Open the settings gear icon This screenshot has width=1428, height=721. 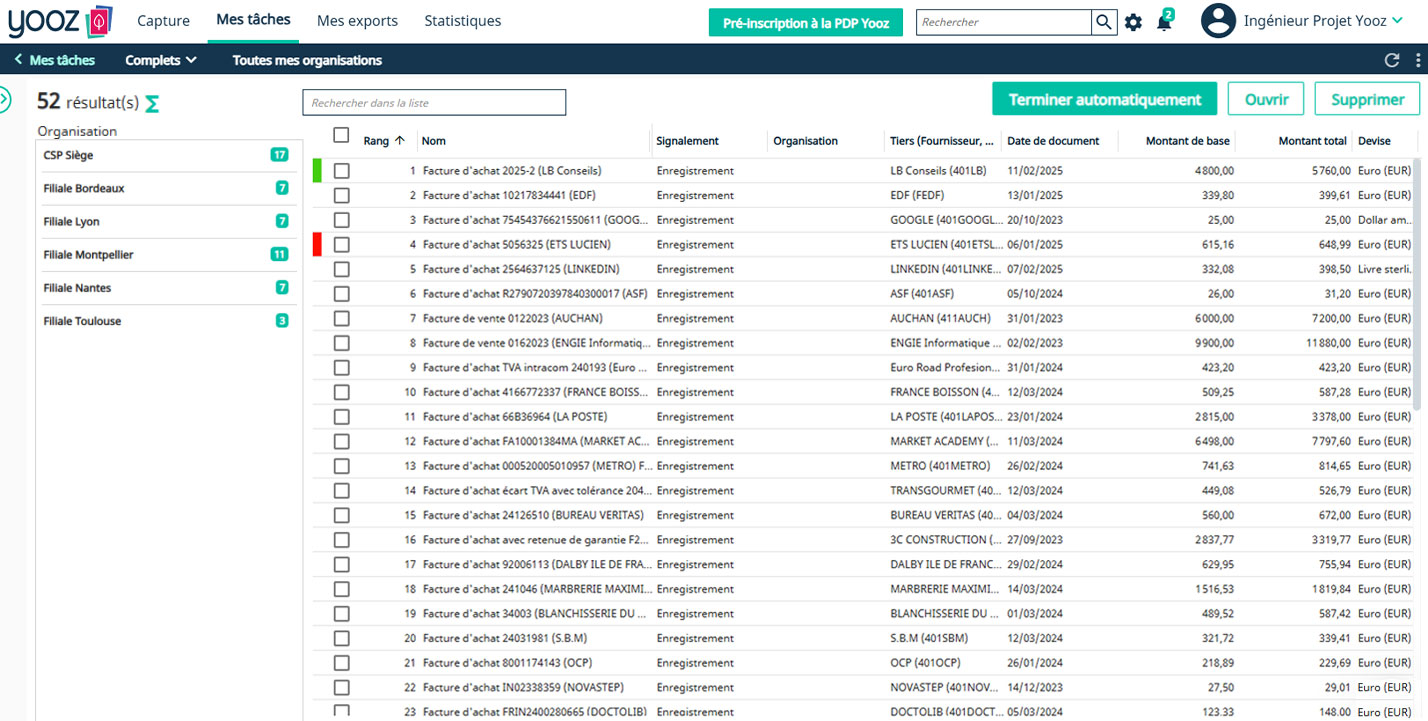1133,22
